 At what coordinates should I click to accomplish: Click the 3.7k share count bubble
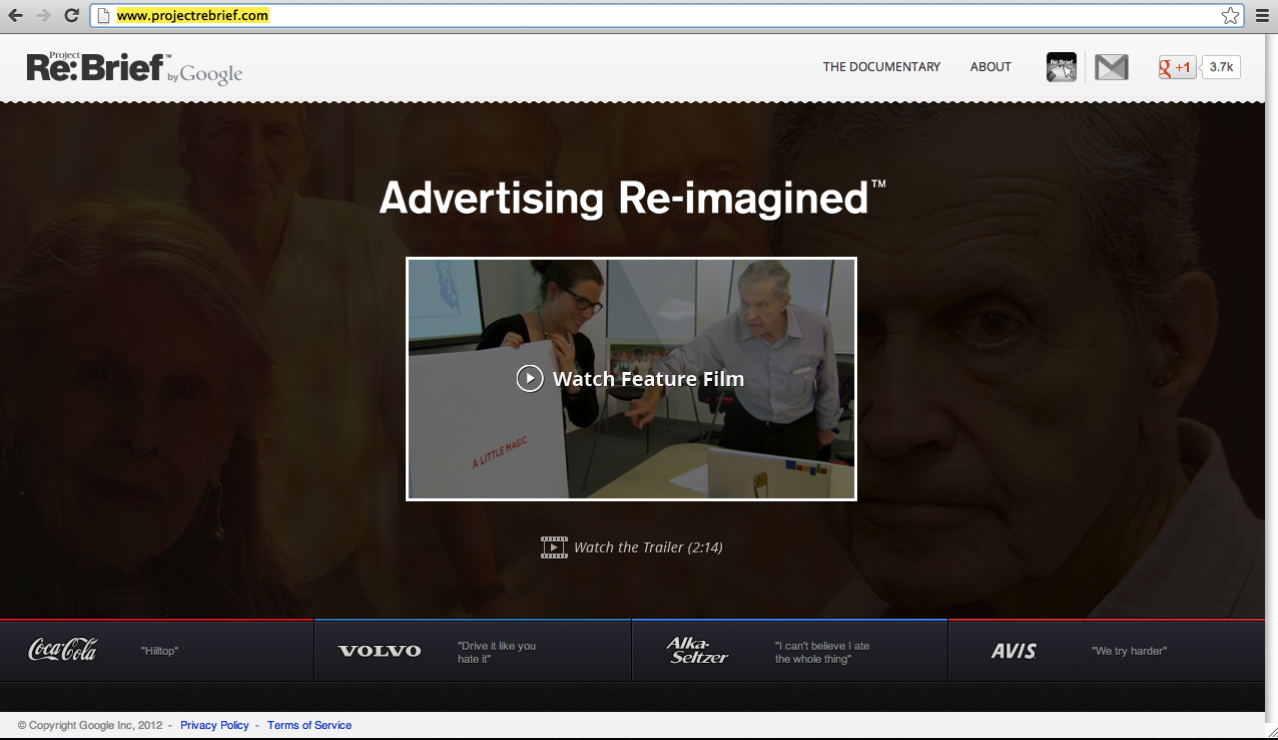tap(1220, 67)
